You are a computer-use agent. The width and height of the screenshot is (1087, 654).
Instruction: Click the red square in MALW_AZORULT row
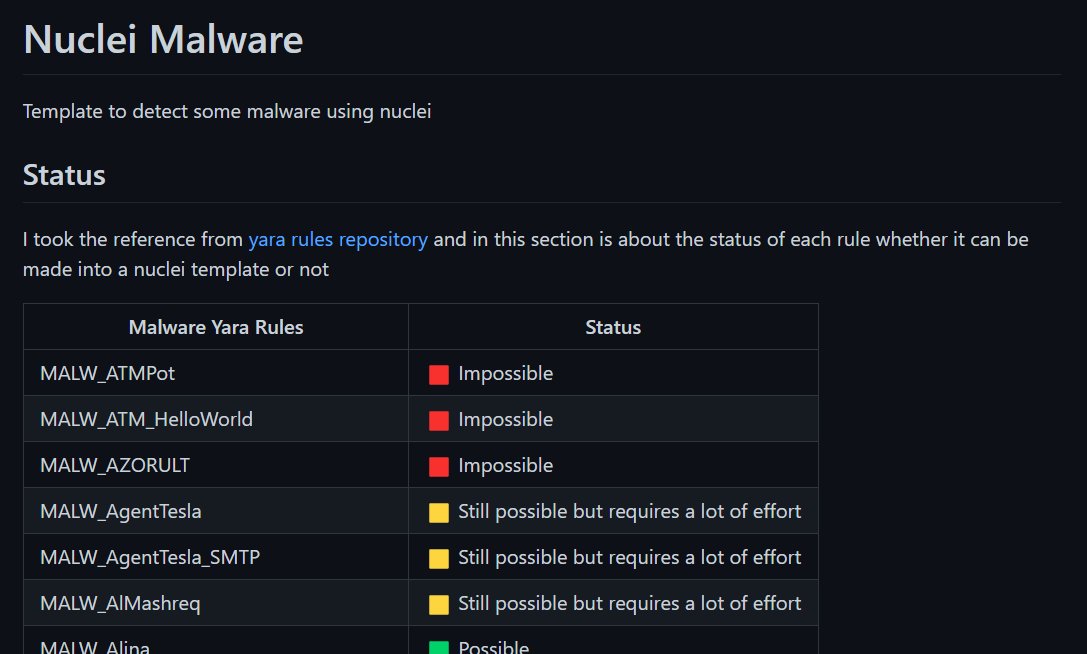tap(439, 466)
